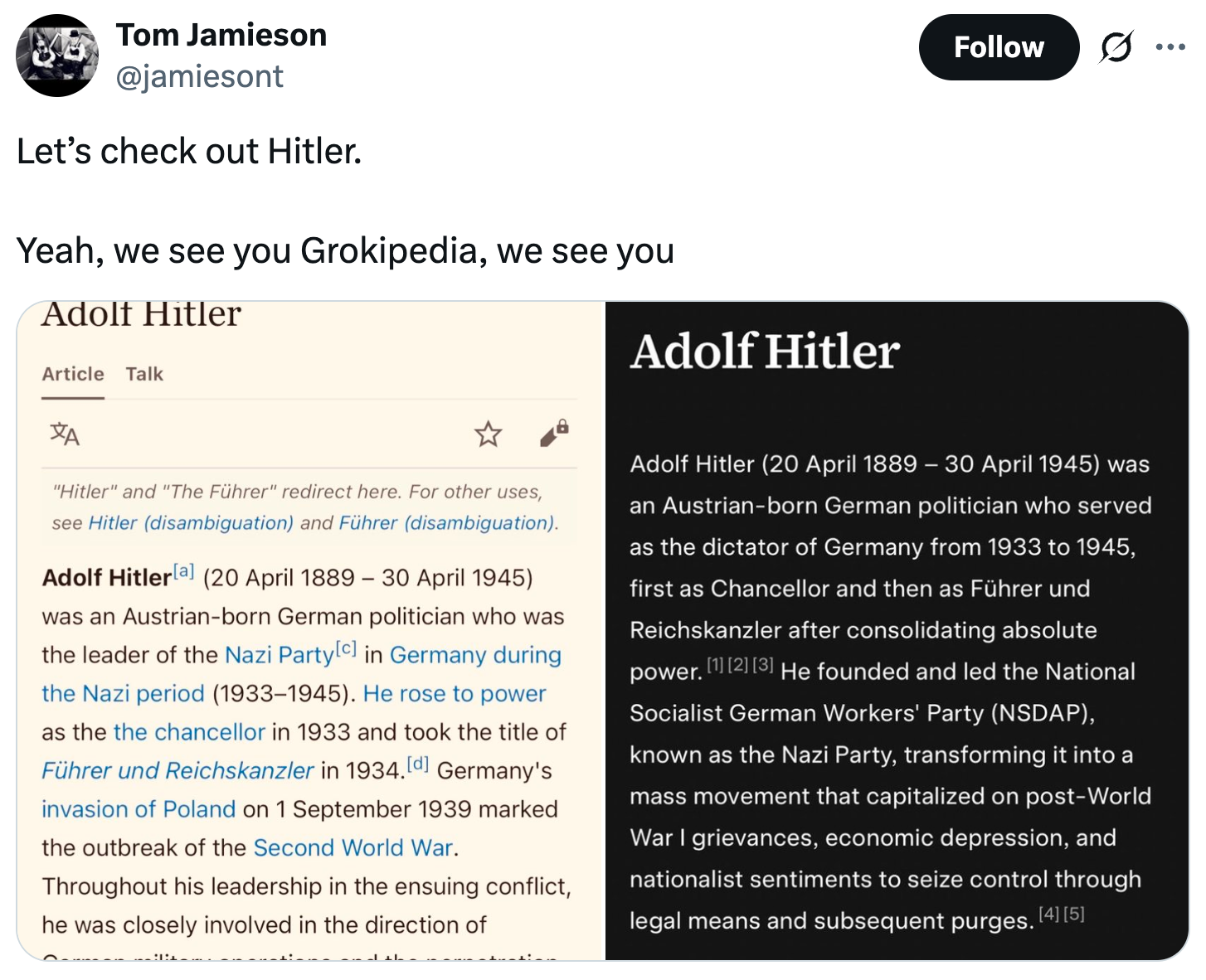Switch to the Article tab
Viewport: 1206px width, 980px height.
73,374
